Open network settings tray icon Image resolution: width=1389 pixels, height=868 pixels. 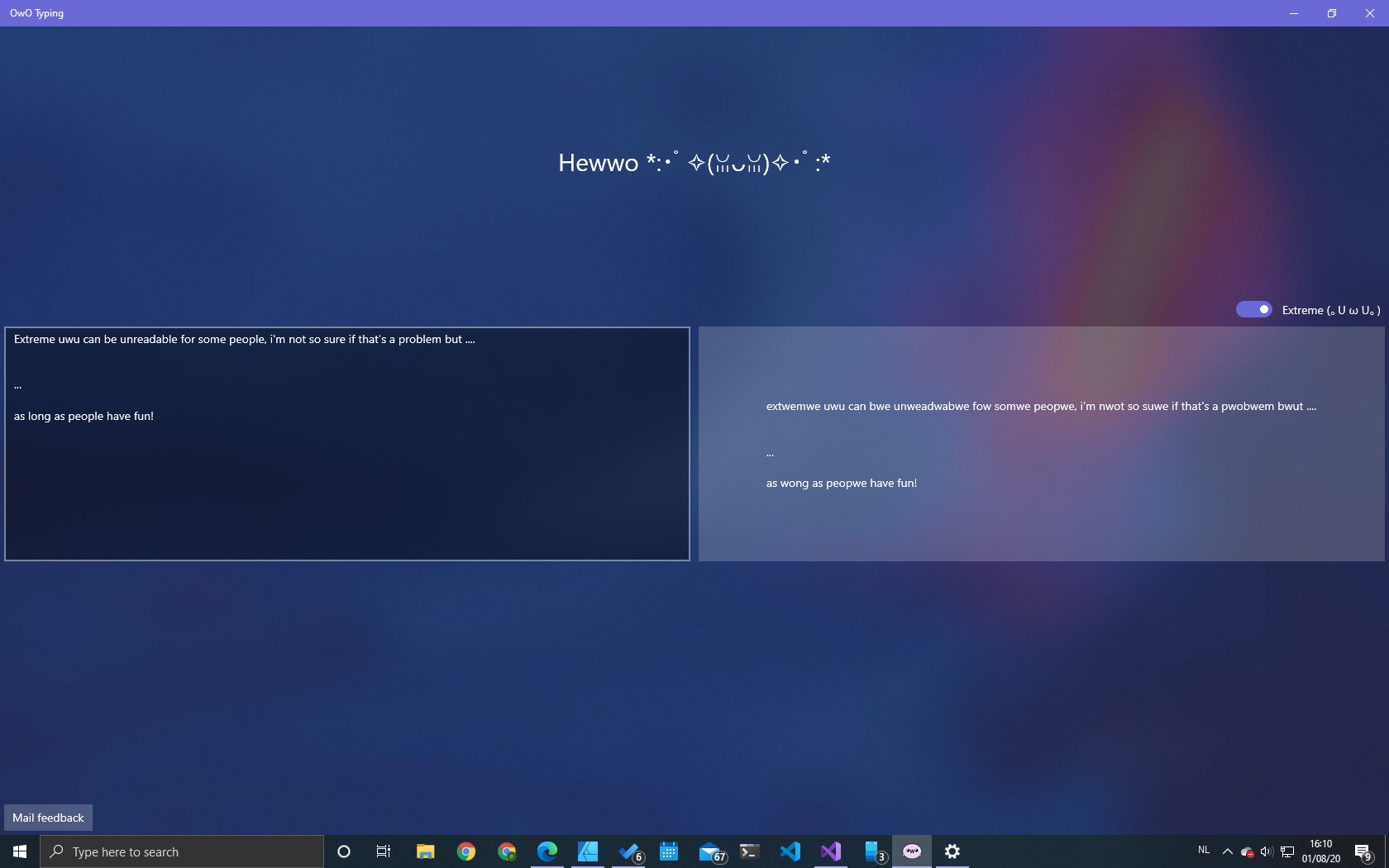point(1287,851)
